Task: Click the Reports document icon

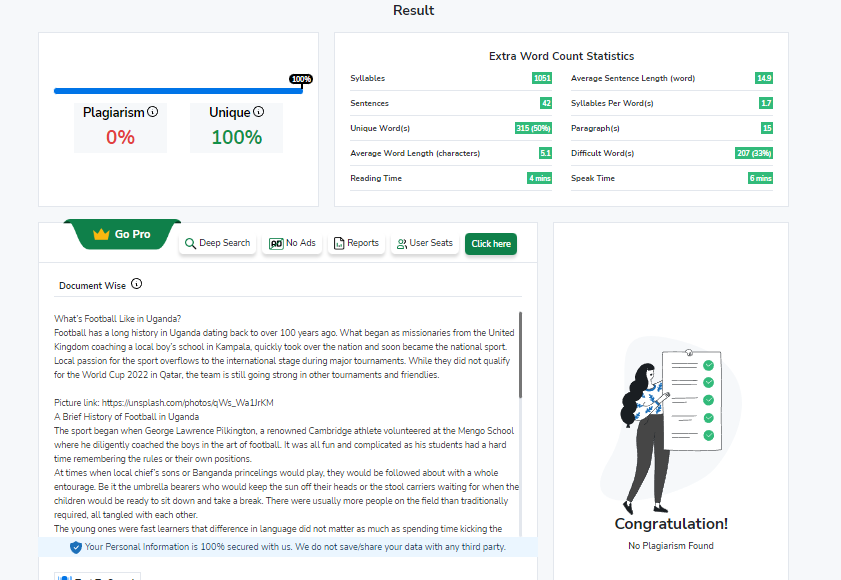Action: click(339, 243)
